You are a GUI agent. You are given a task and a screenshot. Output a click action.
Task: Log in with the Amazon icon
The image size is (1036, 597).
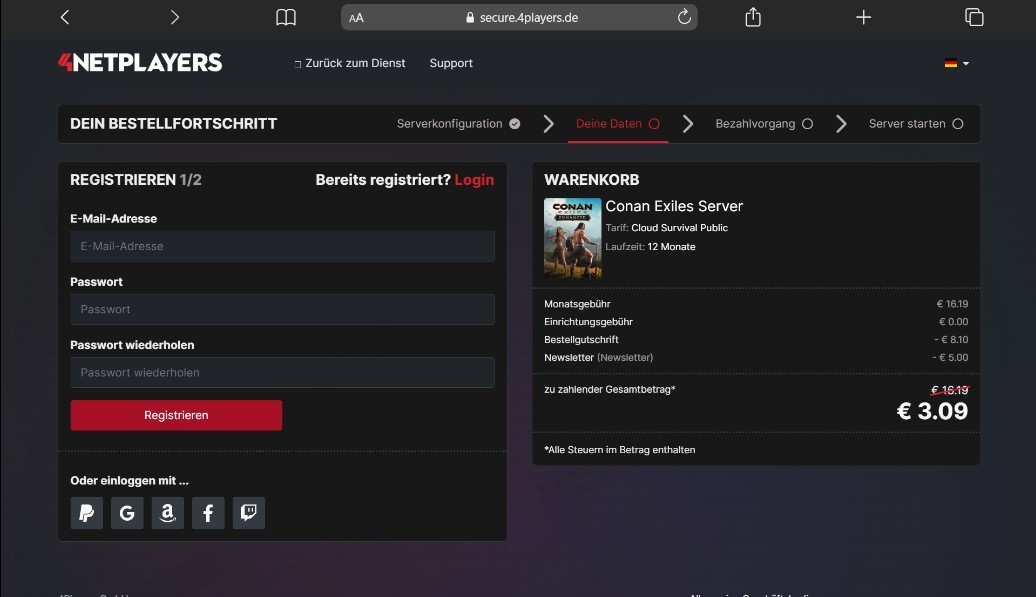168,513
